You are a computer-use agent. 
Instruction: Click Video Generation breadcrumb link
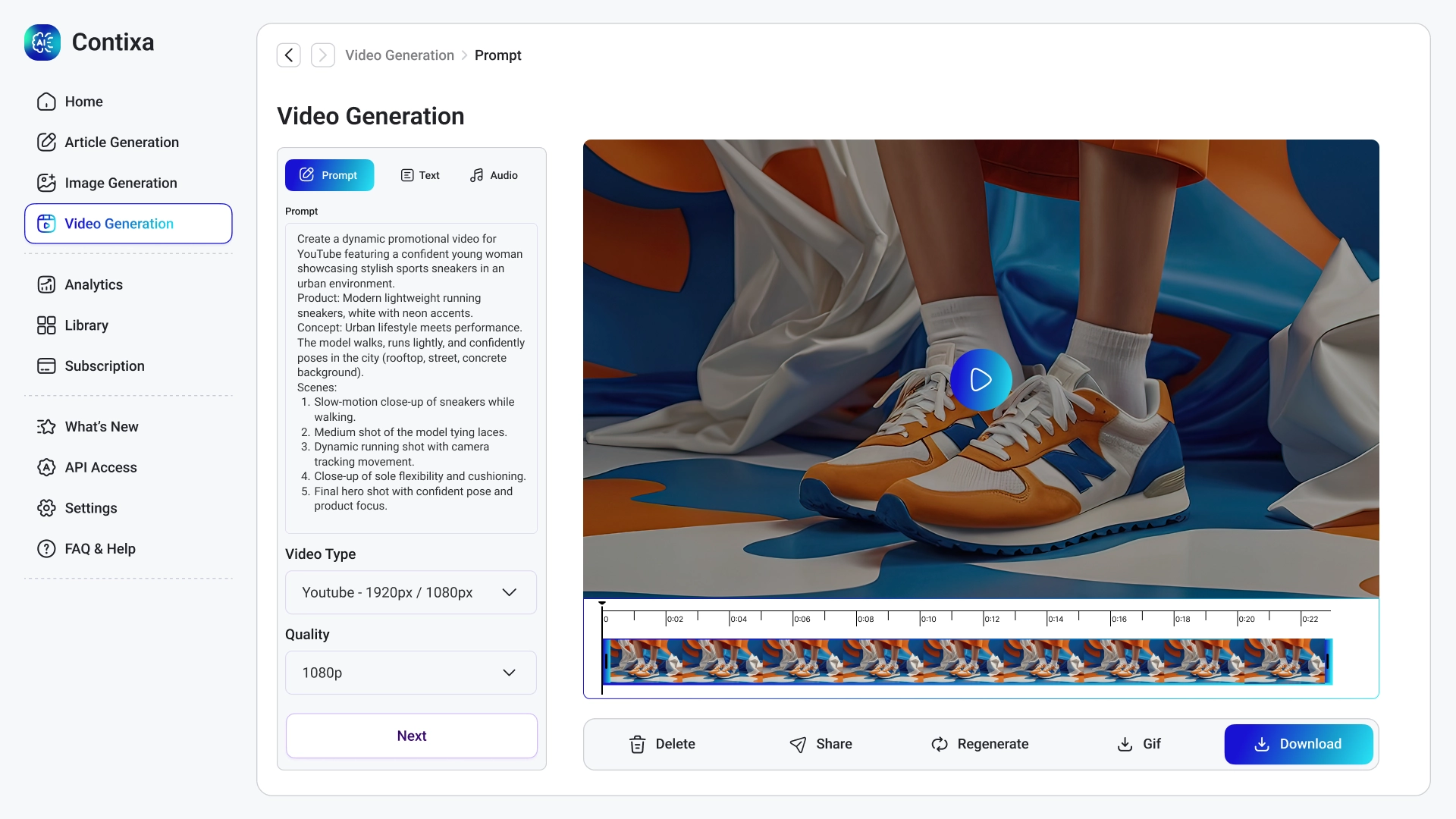click(400, 55)
